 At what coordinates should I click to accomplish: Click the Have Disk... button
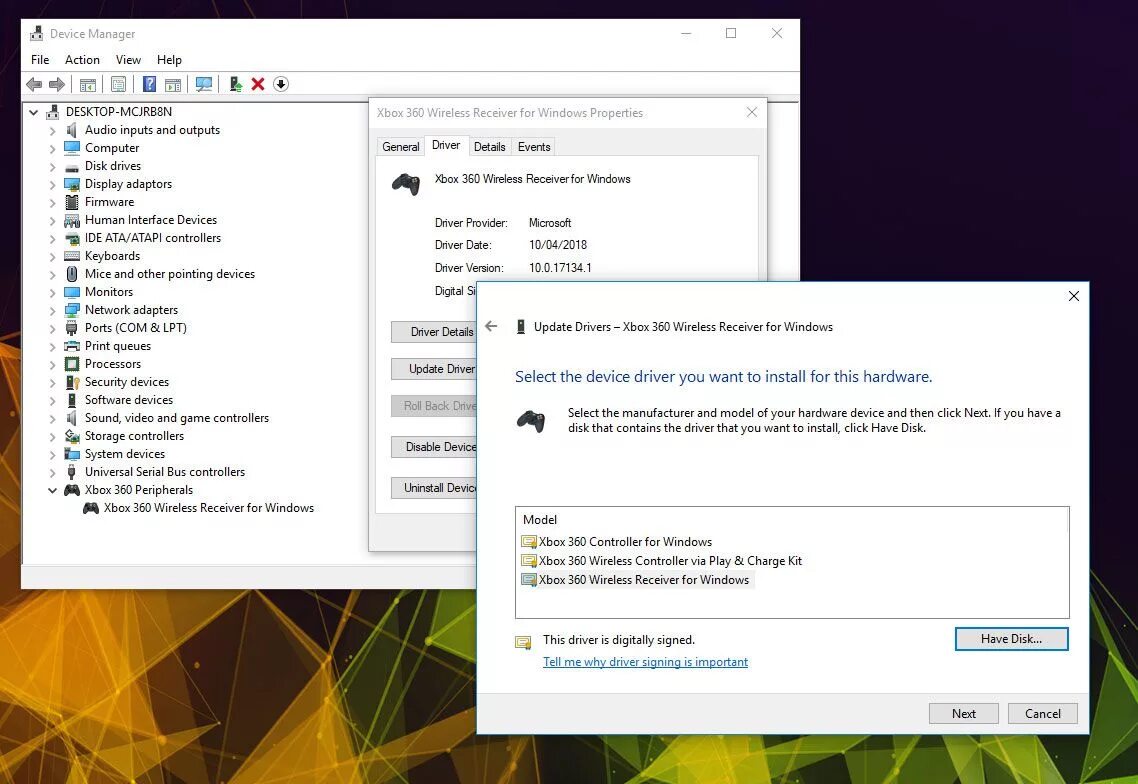tap(1011, 639)
